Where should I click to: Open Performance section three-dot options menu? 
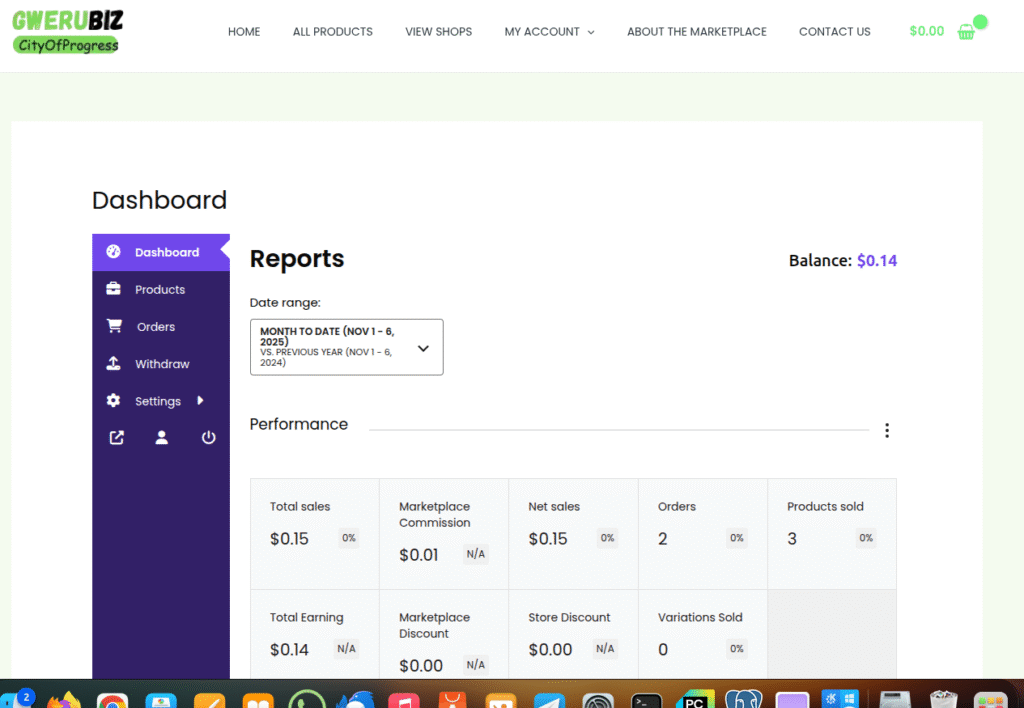coord(886,430)
